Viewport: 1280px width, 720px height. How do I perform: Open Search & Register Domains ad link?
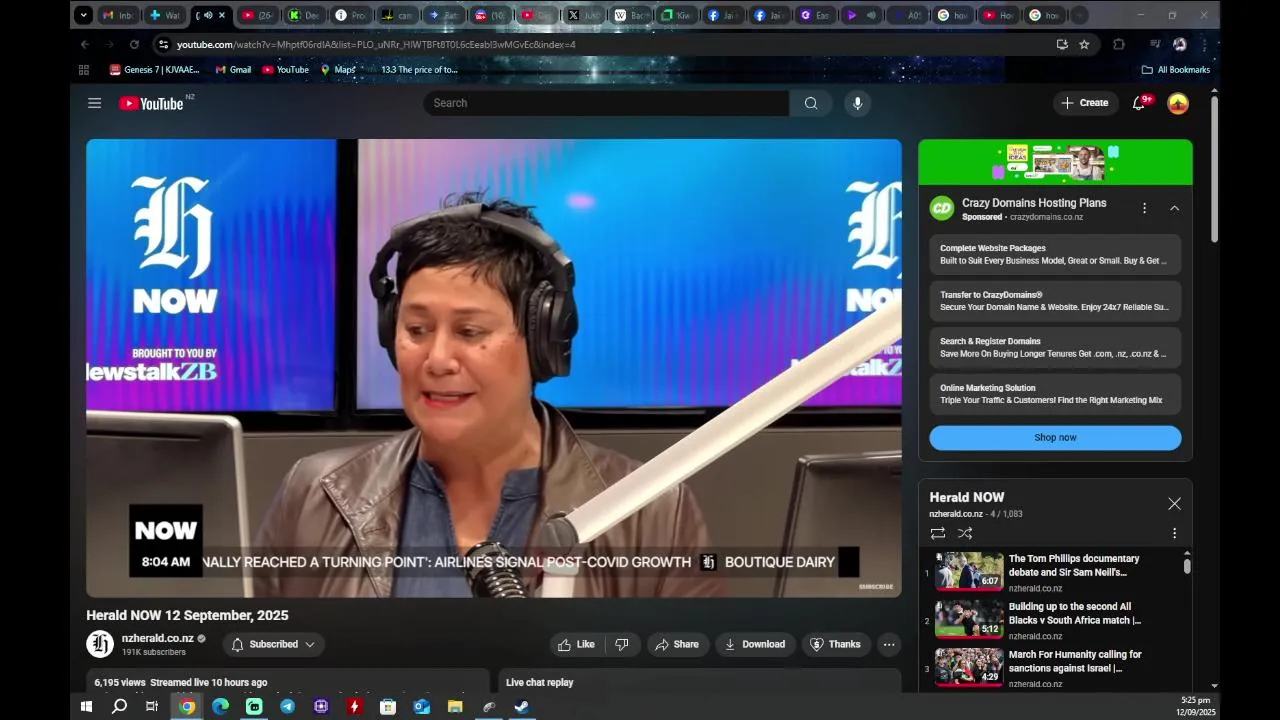(1055, 347)
